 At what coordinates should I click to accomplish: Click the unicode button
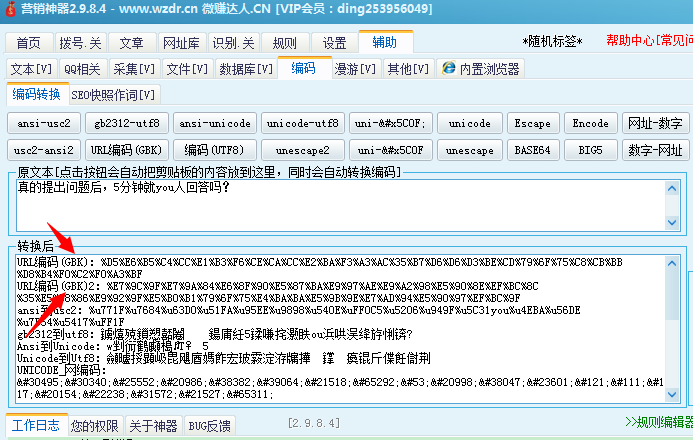470,123
